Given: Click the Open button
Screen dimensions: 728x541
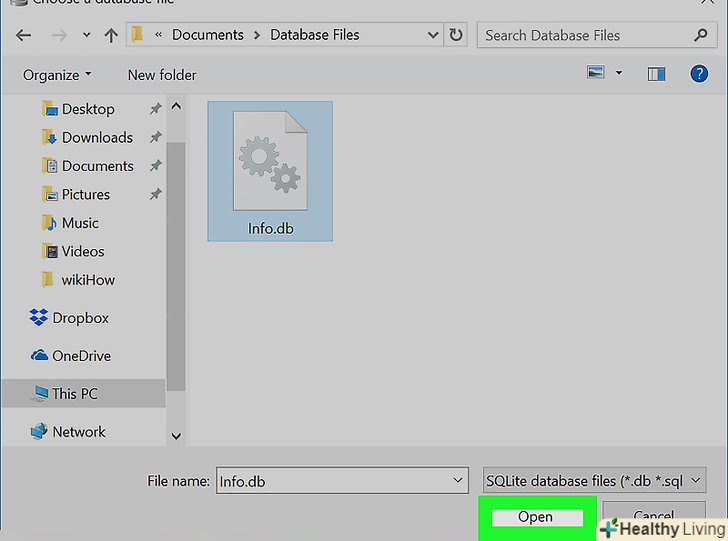Looking at the screenshot, I should [x=537, y=517].
